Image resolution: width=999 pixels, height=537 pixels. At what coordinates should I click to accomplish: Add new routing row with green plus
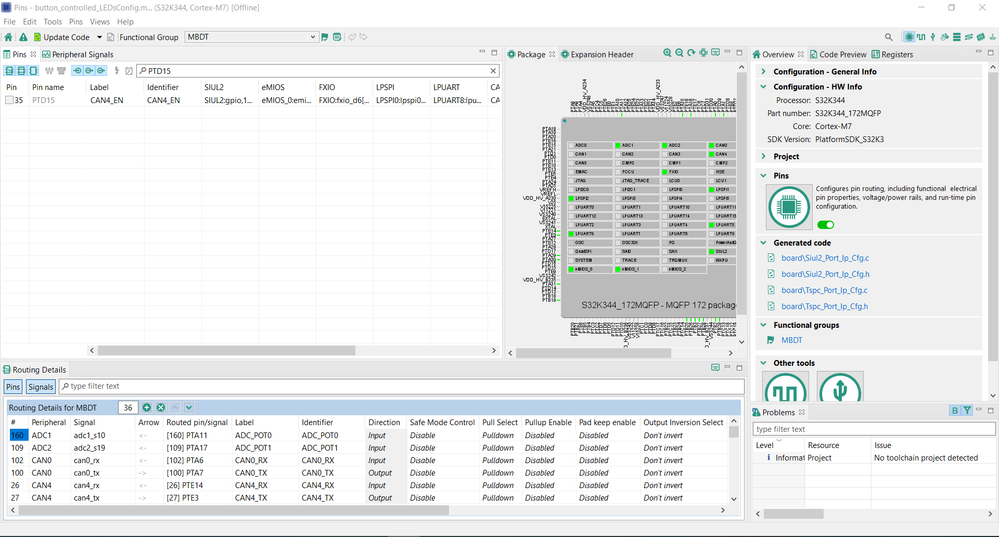click(147, 408)
